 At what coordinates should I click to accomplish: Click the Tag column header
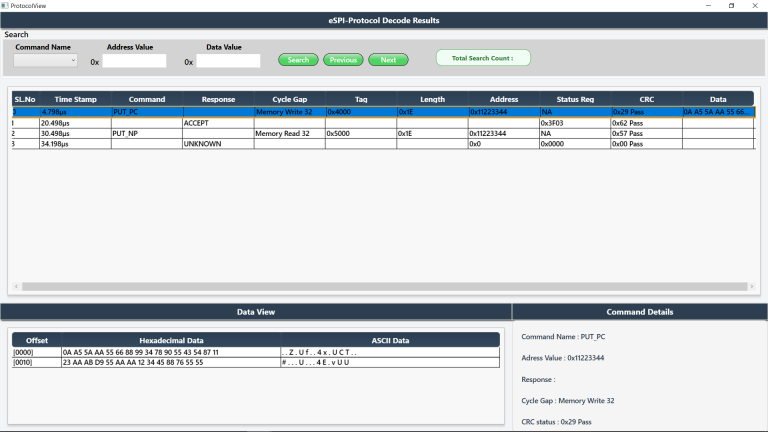click(361, 99)
